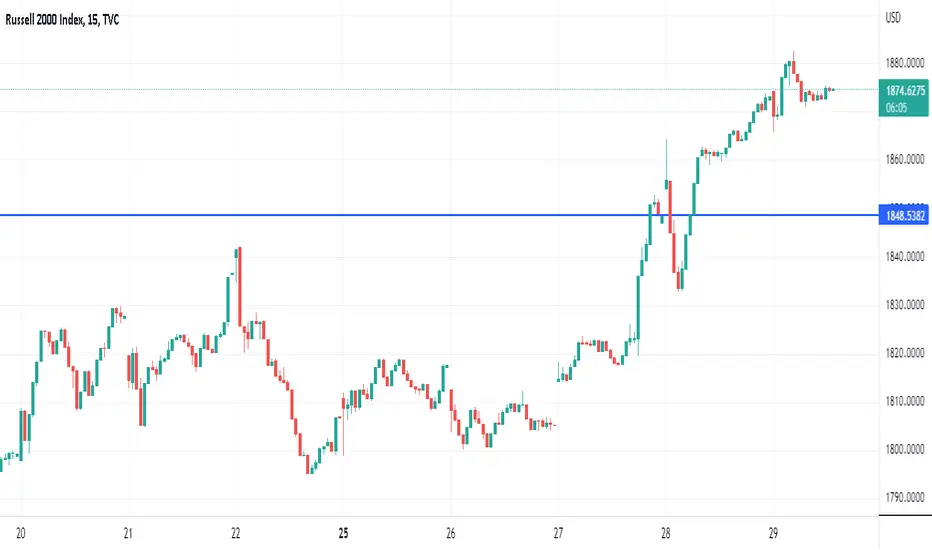The image size is (932, 550).
Task: Click the 1880.0000 price axis label
Action: coord(905,63)
